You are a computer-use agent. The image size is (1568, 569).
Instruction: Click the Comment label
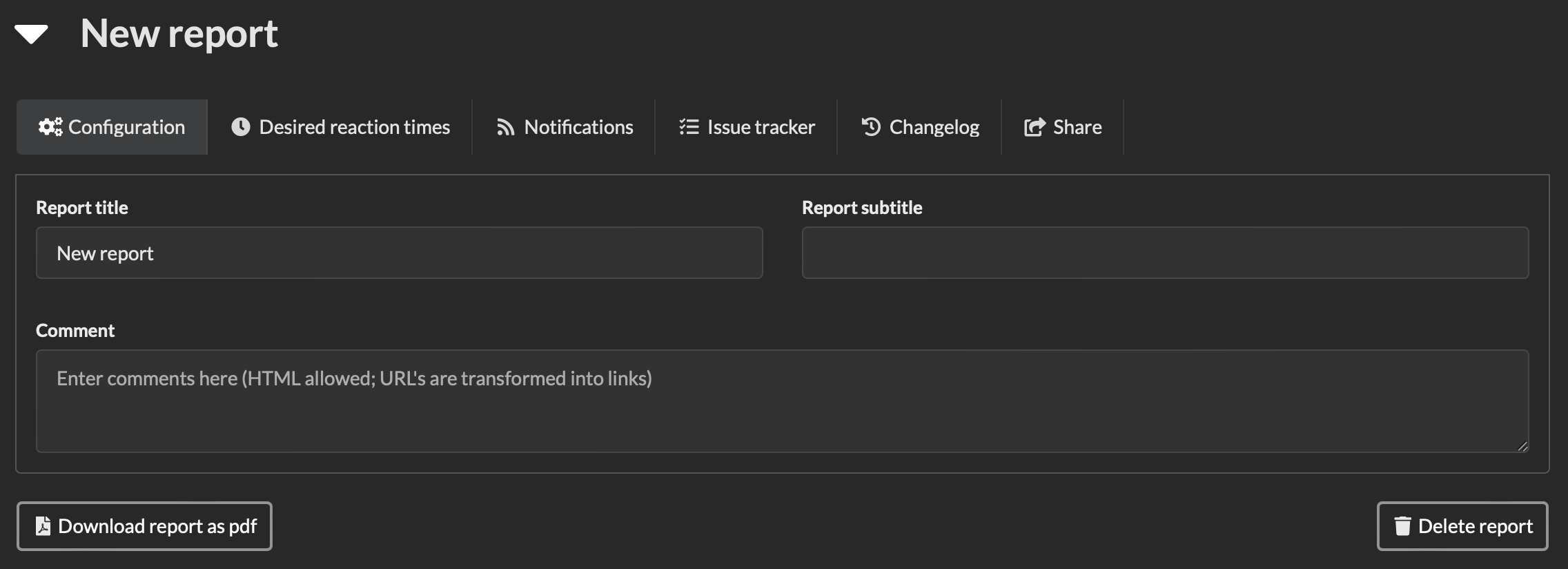75,331
